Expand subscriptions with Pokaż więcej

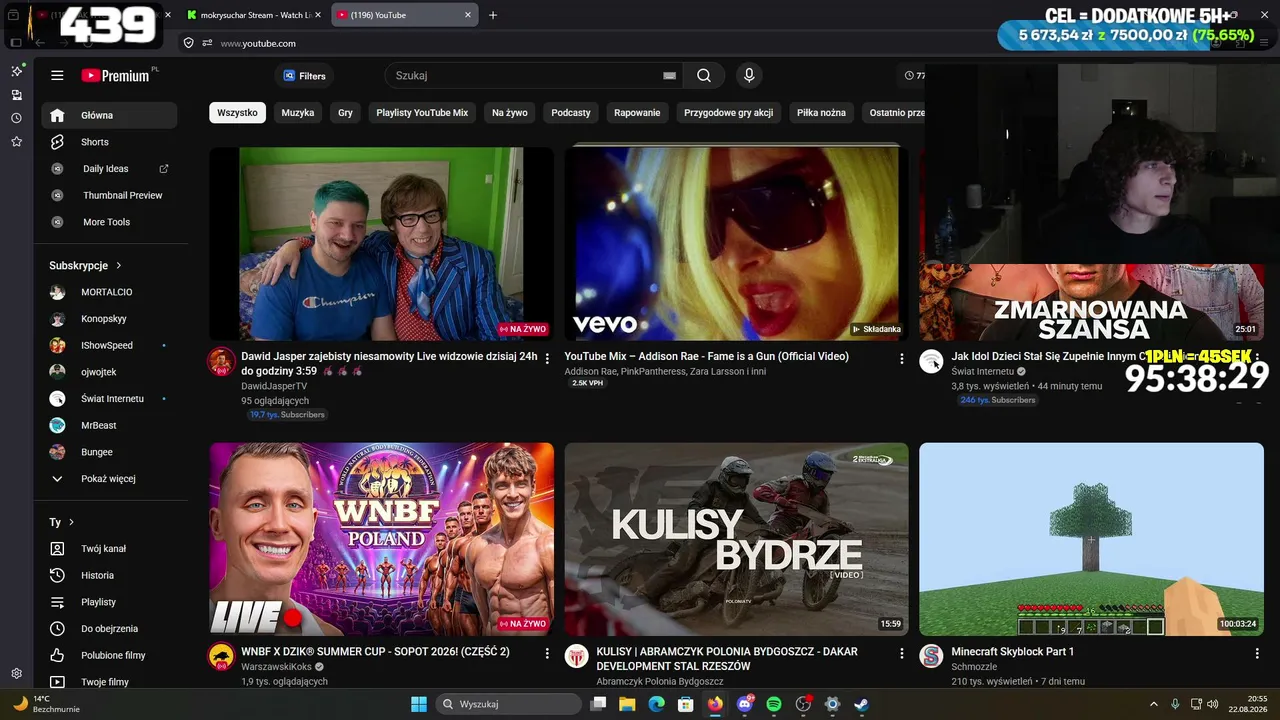tap(109, 479)
